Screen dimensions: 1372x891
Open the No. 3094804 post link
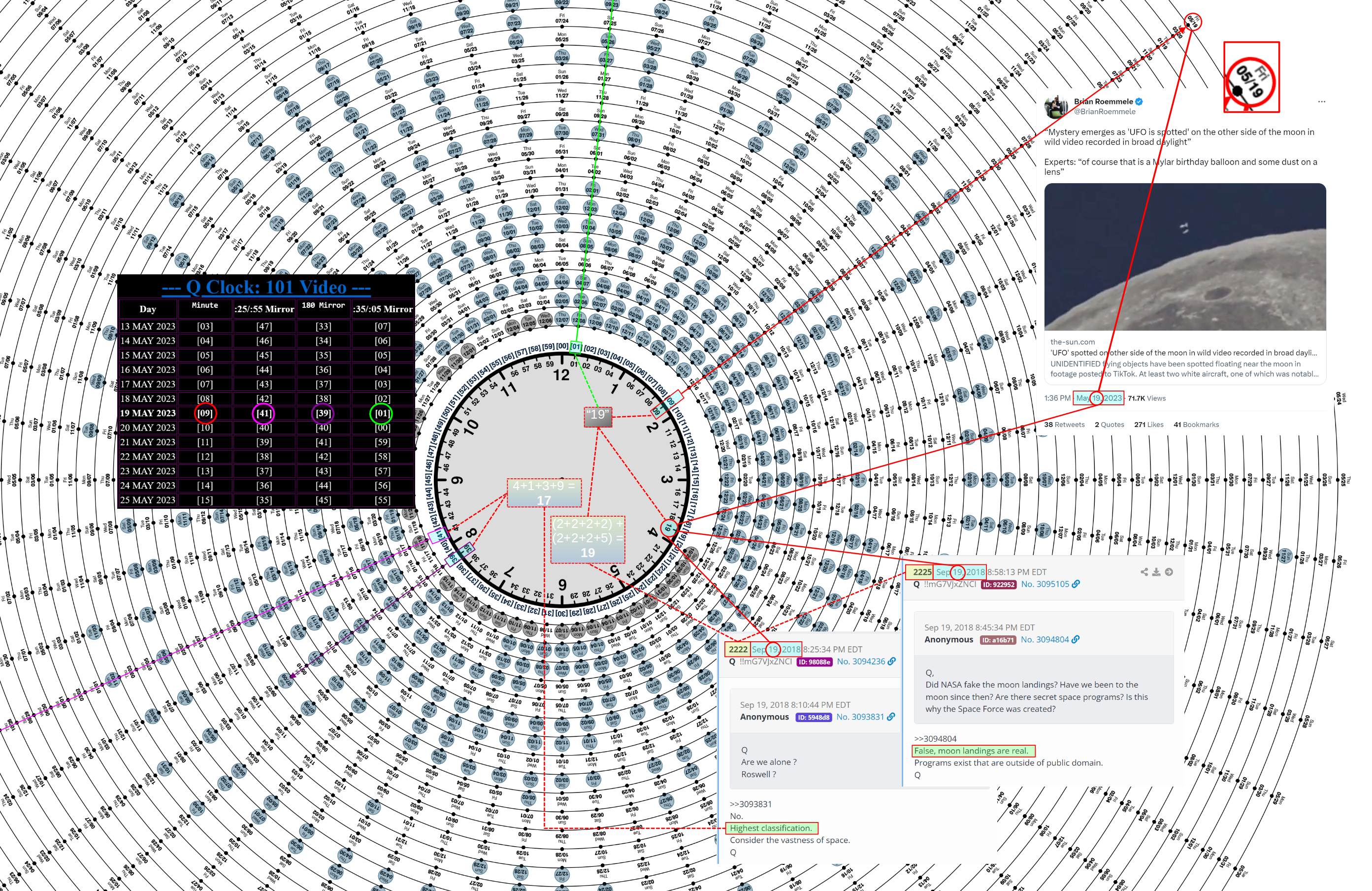[x=1045, y=639]
